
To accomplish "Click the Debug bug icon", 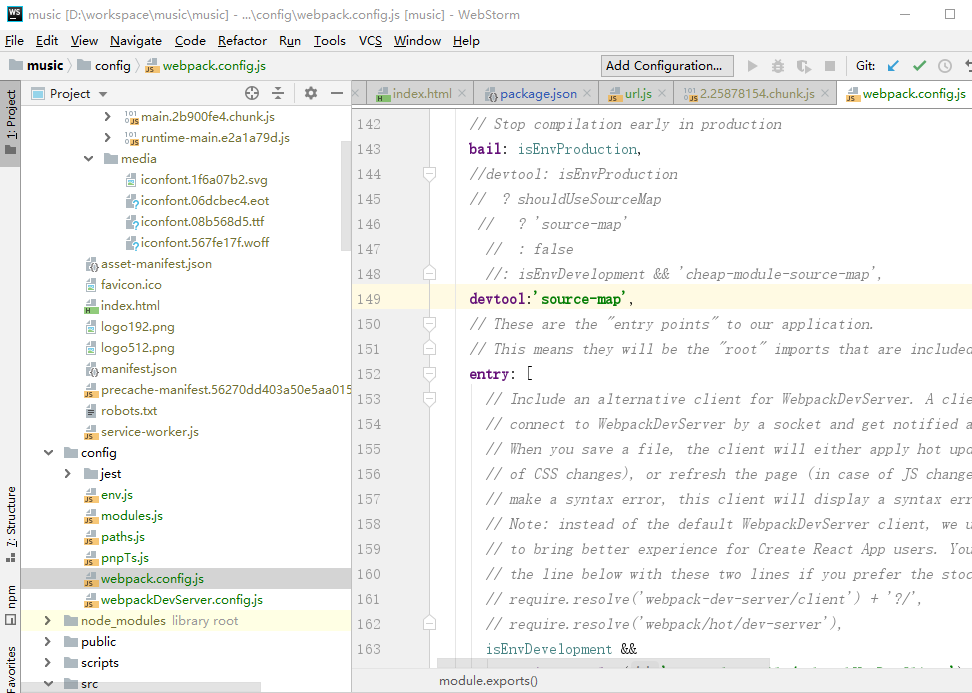I will click(778, 66).
